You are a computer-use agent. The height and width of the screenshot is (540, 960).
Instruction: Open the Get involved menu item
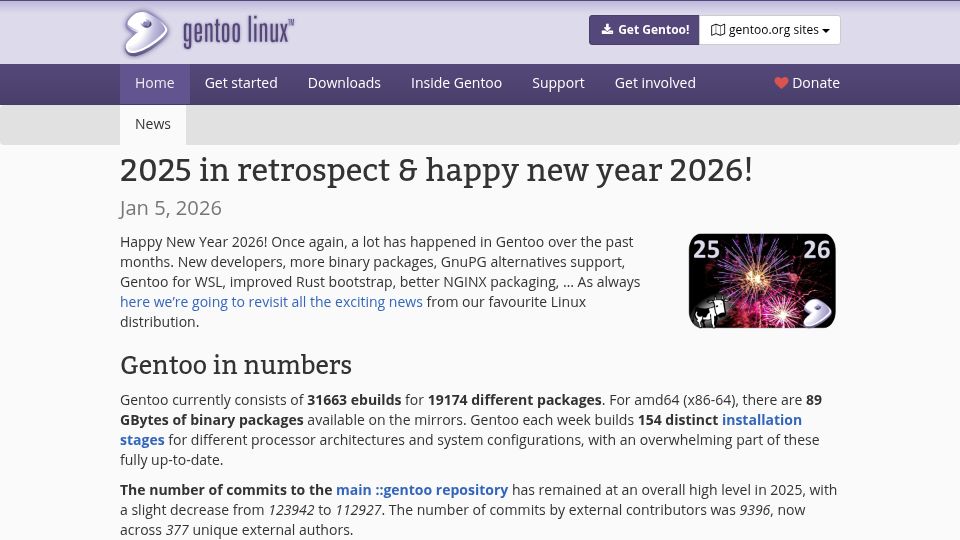[655, 83]
